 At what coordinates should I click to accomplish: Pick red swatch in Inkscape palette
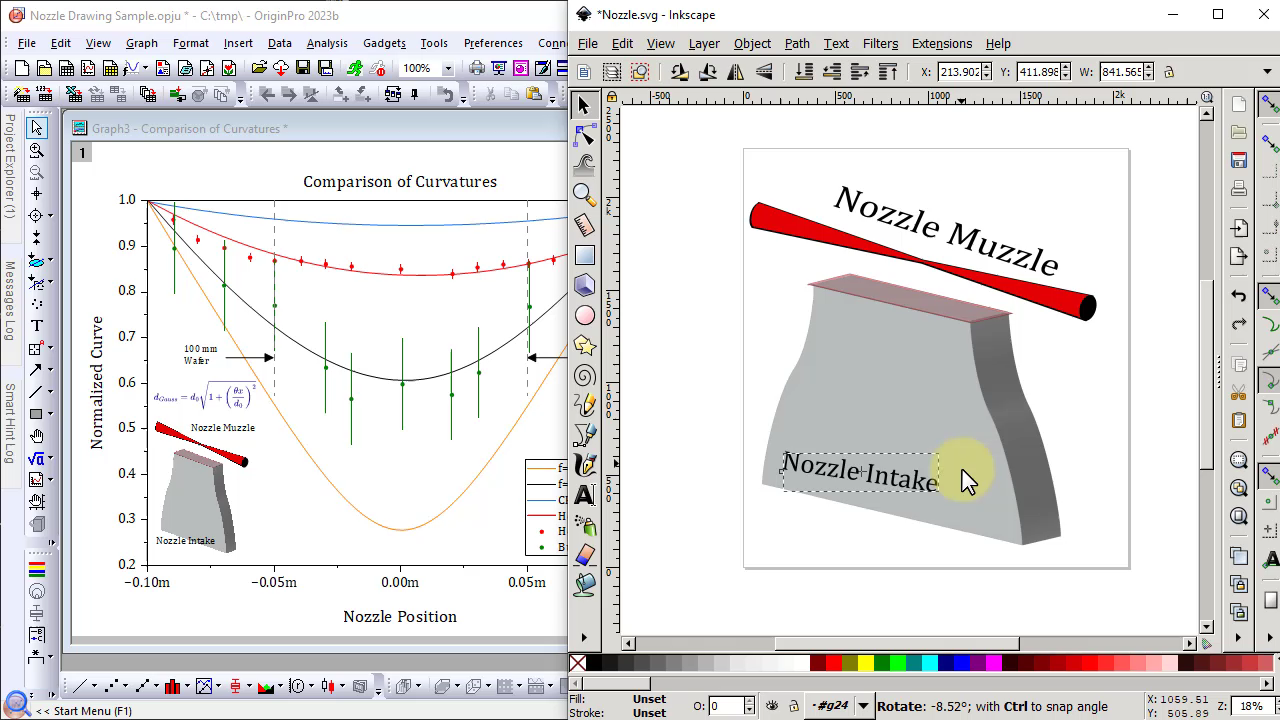click(x=833, y=663)
